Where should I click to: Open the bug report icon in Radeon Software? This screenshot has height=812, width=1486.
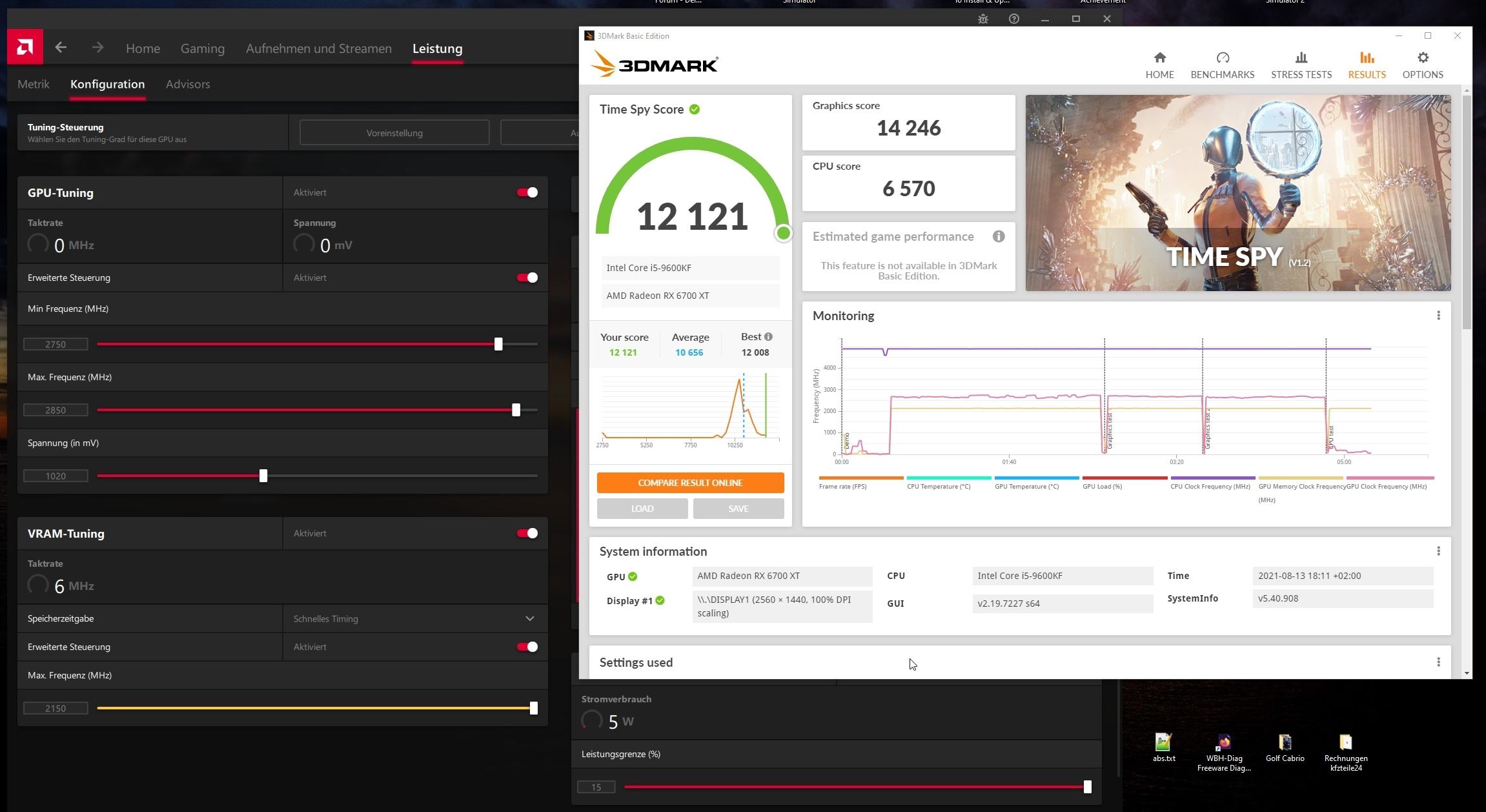[983, 19]
